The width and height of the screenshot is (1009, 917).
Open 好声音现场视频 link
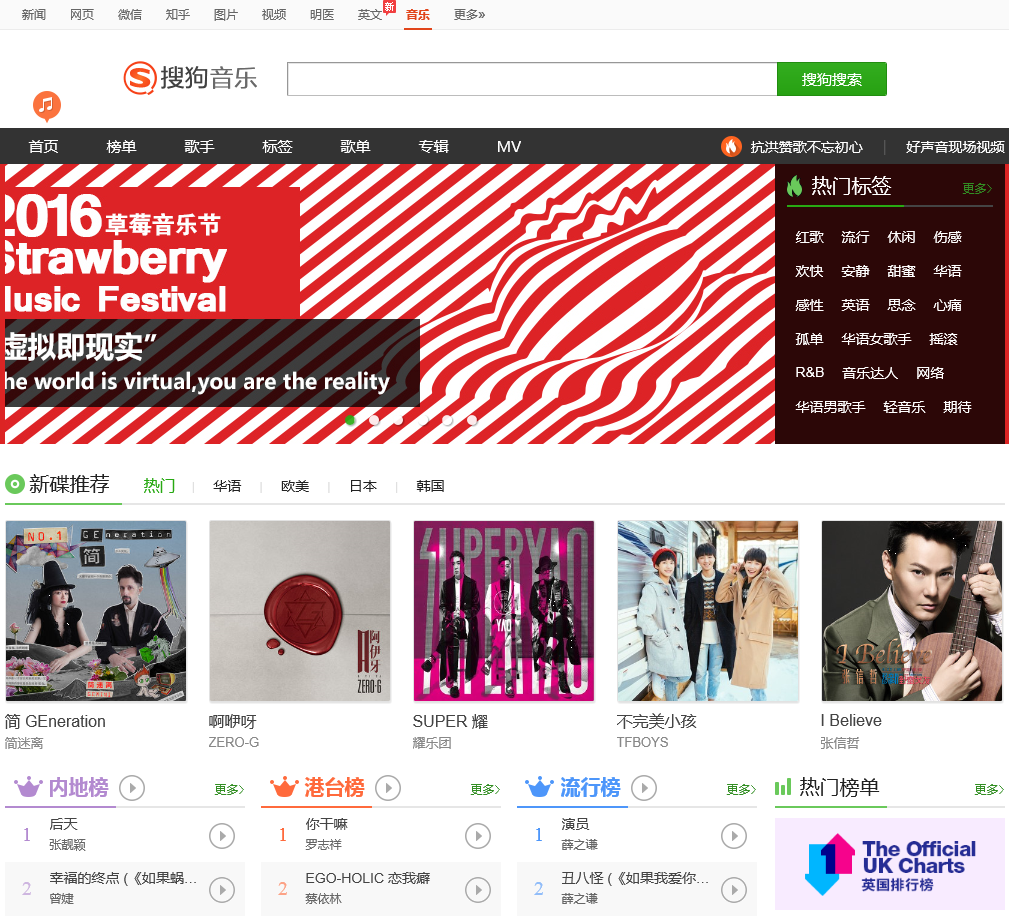tap(955, 147)
